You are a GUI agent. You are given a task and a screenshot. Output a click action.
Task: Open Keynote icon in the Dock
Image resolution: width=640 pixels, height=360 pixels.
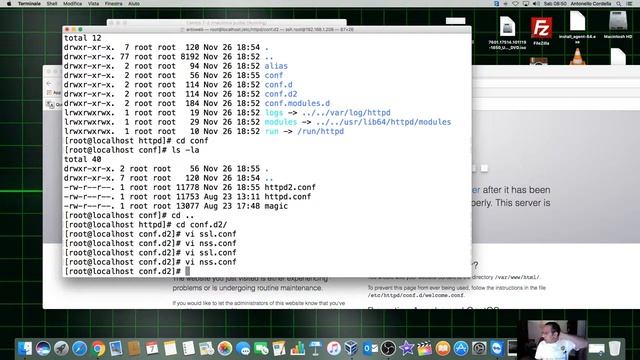pyautogui.click(x=316, y=348)
